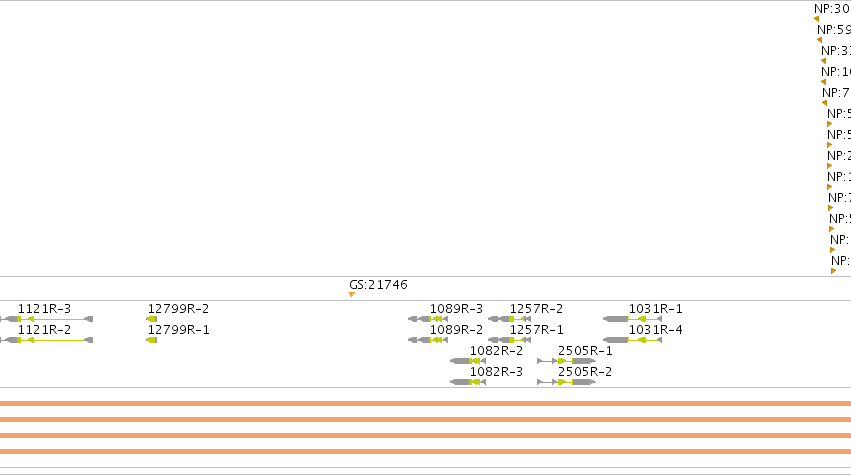The image size is (851, 475).
Task: Click the 1082R-2 label text
Action: point(496,351)
